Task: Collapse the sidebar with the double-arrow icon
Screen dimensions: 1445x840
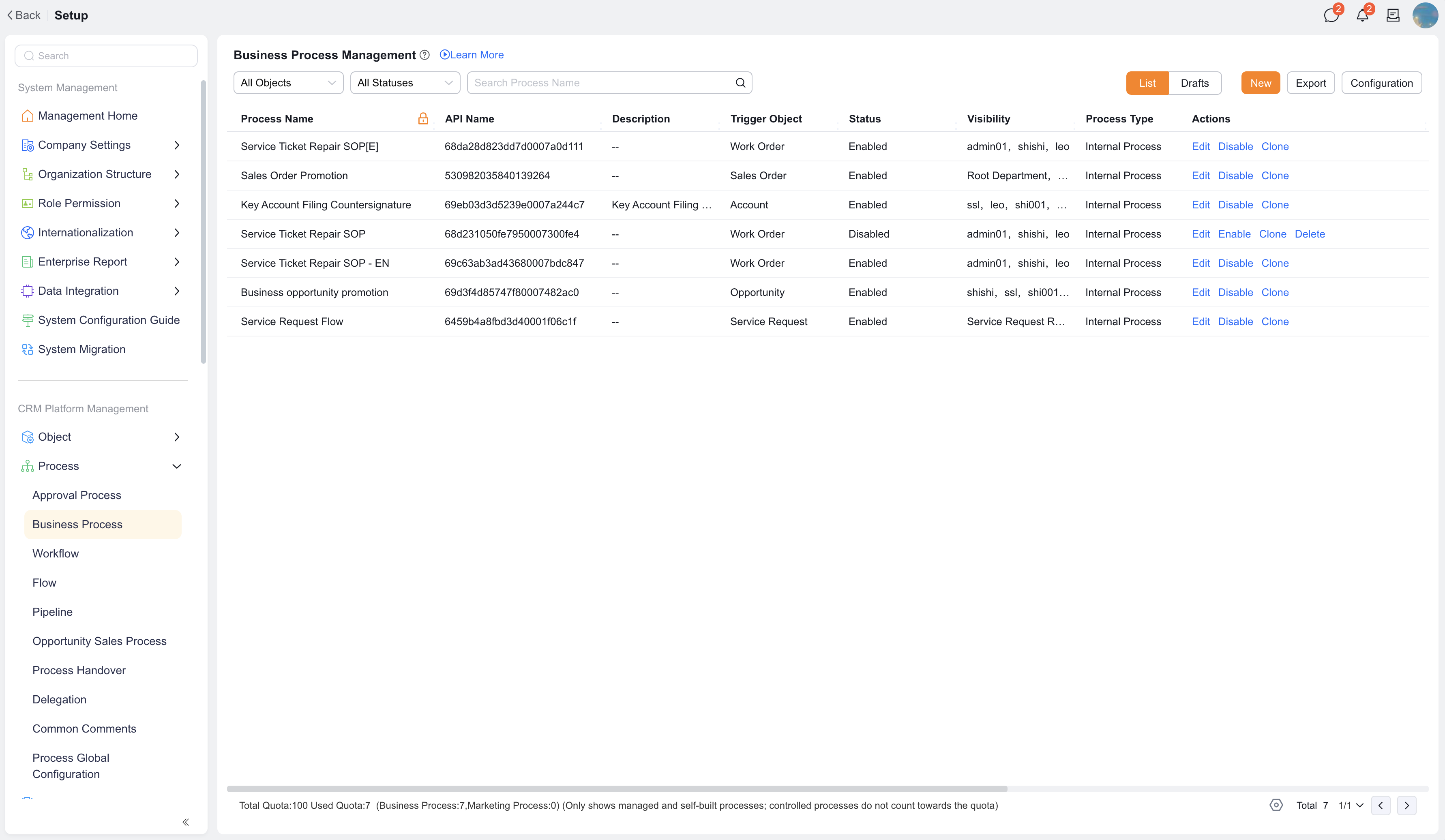Action: tap(186, 822)
